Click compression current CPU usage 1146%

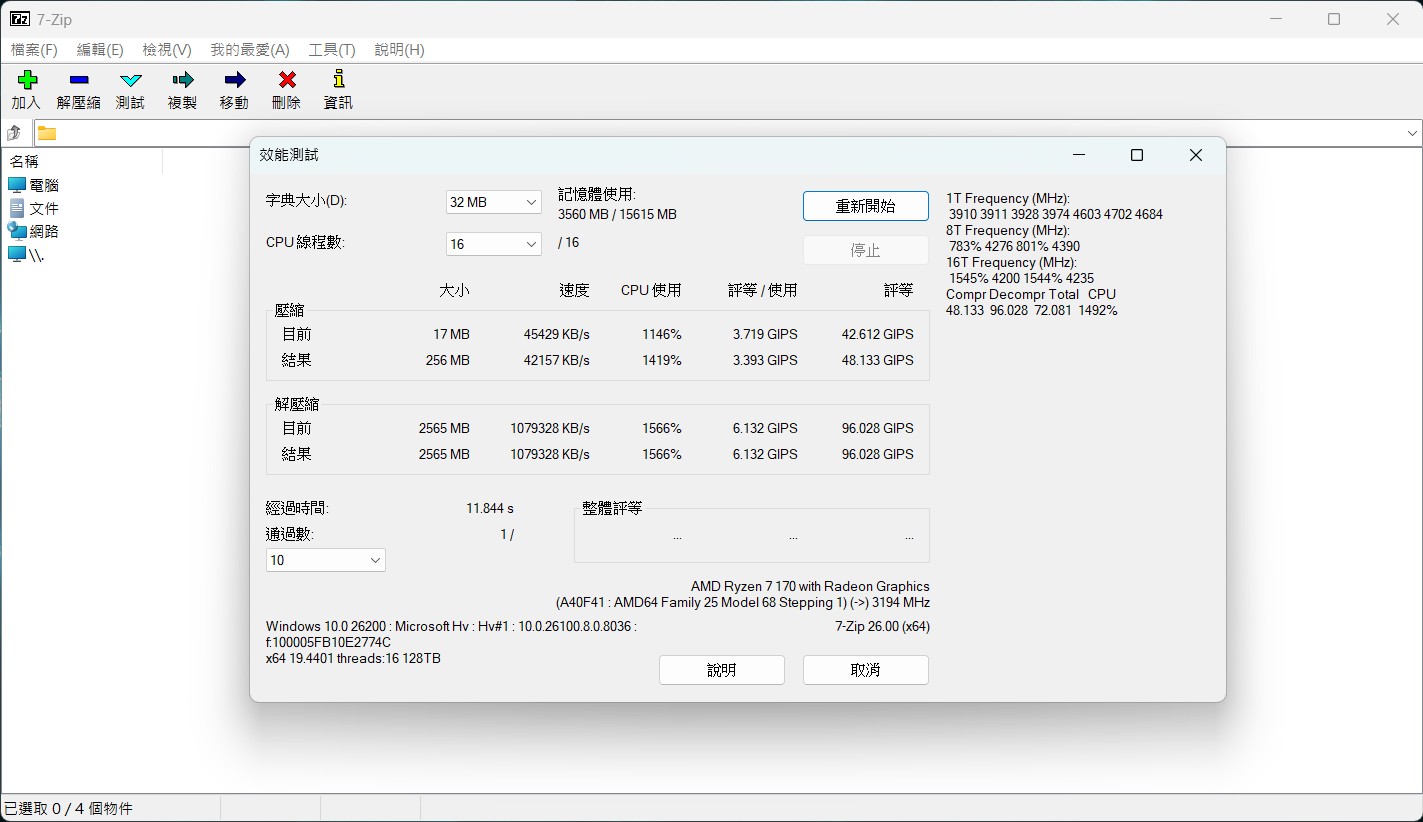[662, 334]
